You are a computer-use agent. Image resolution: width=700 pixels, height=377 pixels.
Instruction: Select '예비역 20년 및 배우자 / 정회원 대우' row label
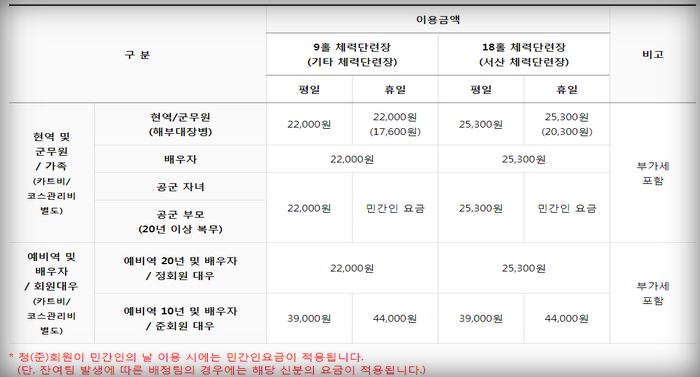point(180,268)
